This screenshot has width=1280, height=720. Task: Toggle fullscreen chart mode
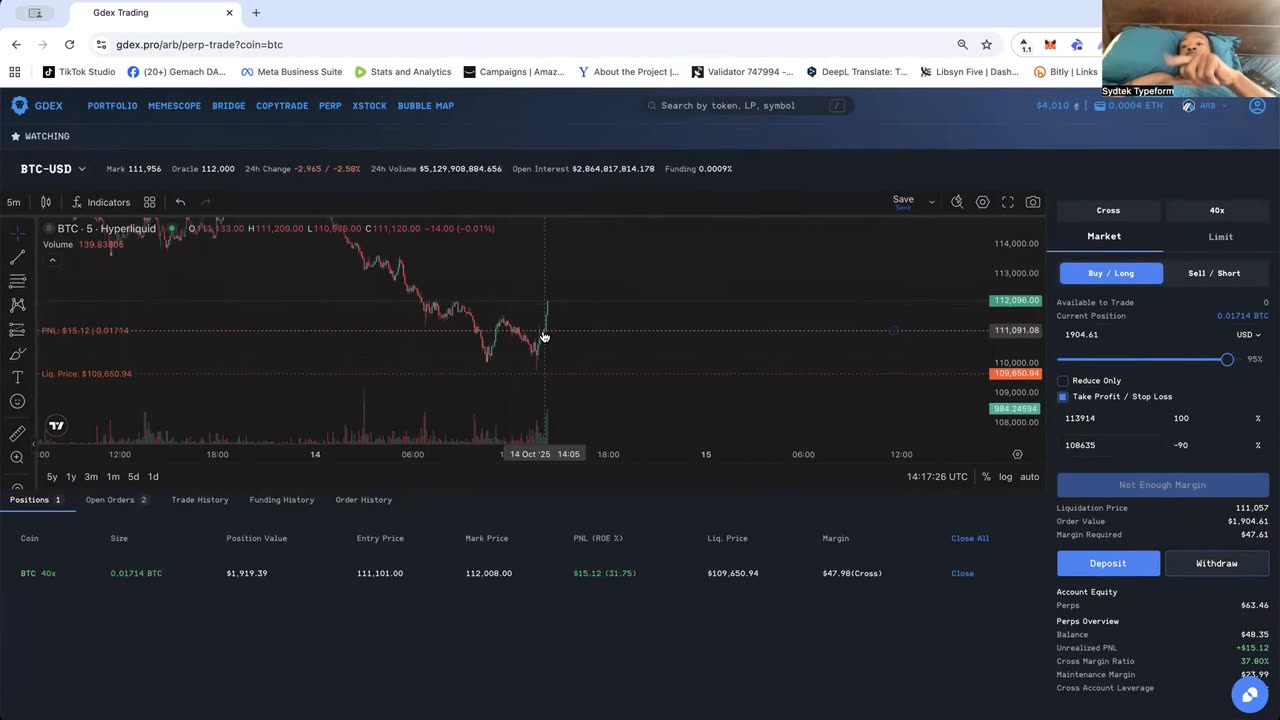[x=1008, y=202]
